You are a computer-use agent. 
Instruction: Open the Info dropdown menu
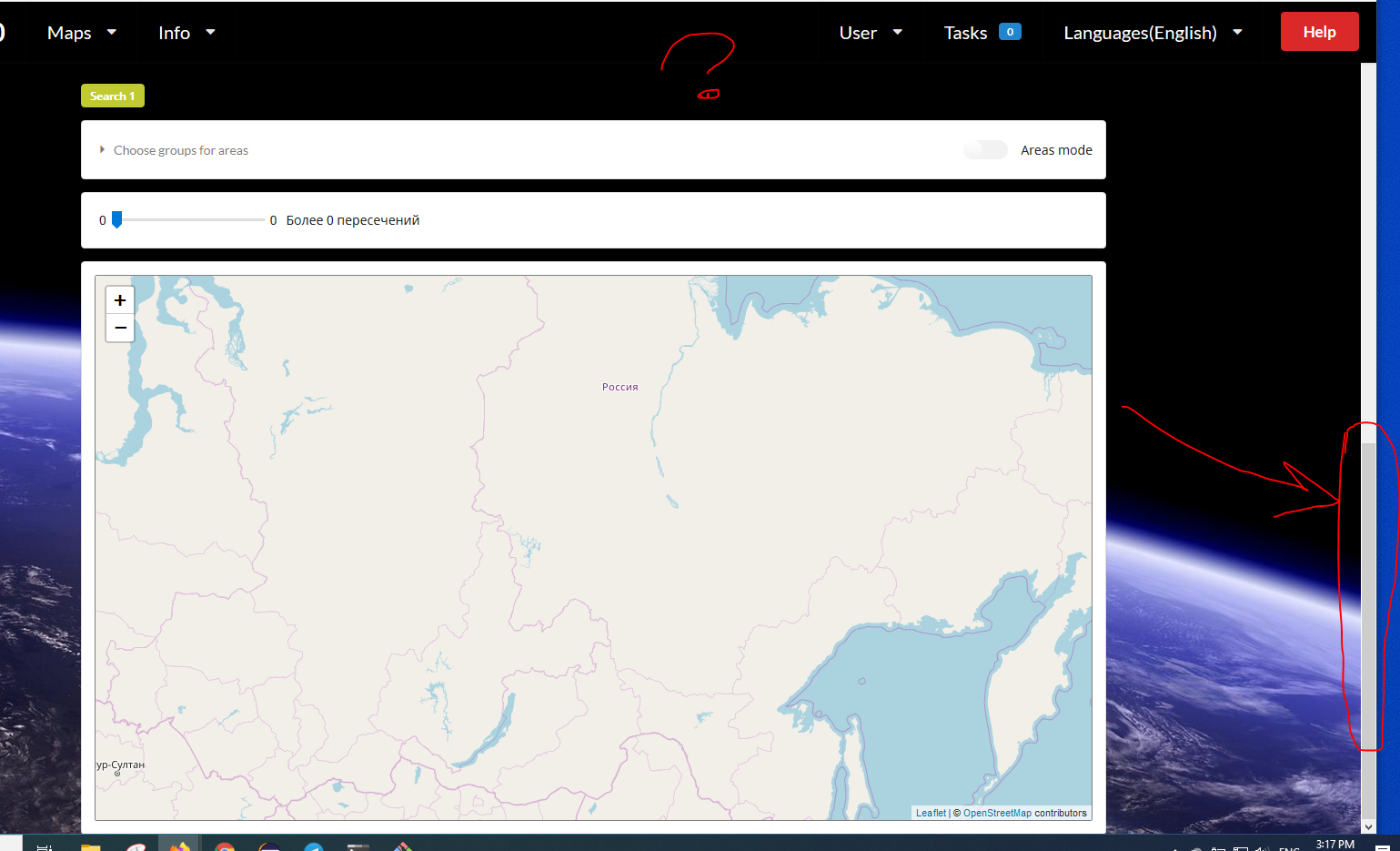point(185,32)
